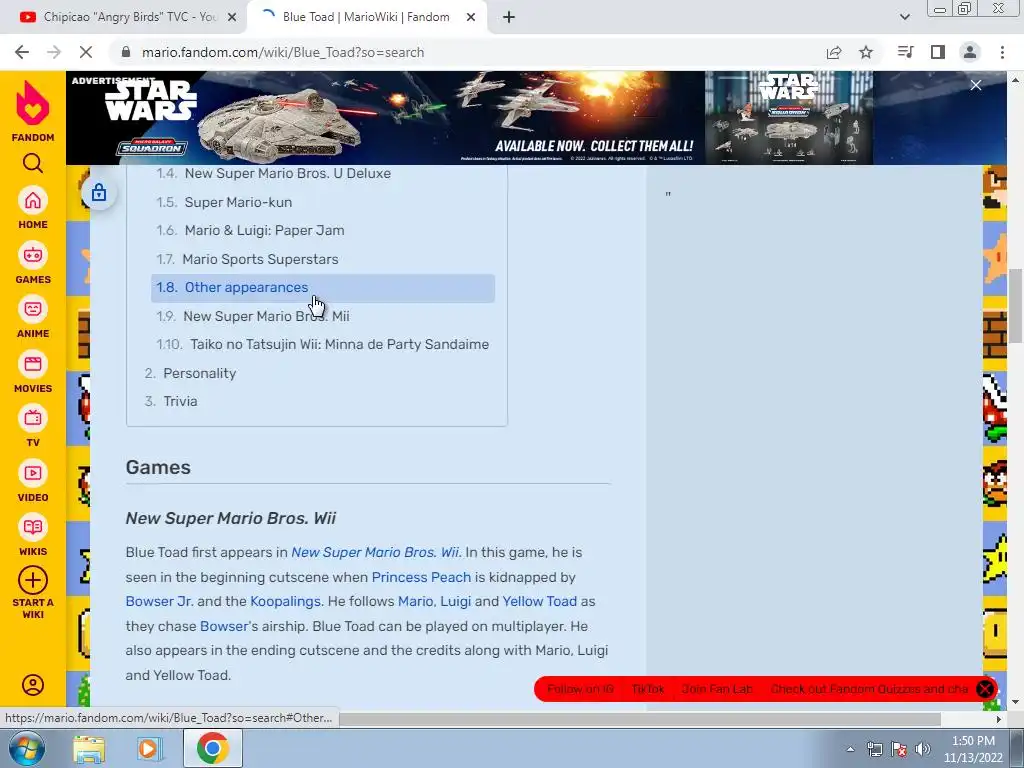Go back in browser history
The image size is (1024, 768).
click(x=22, y=52)
